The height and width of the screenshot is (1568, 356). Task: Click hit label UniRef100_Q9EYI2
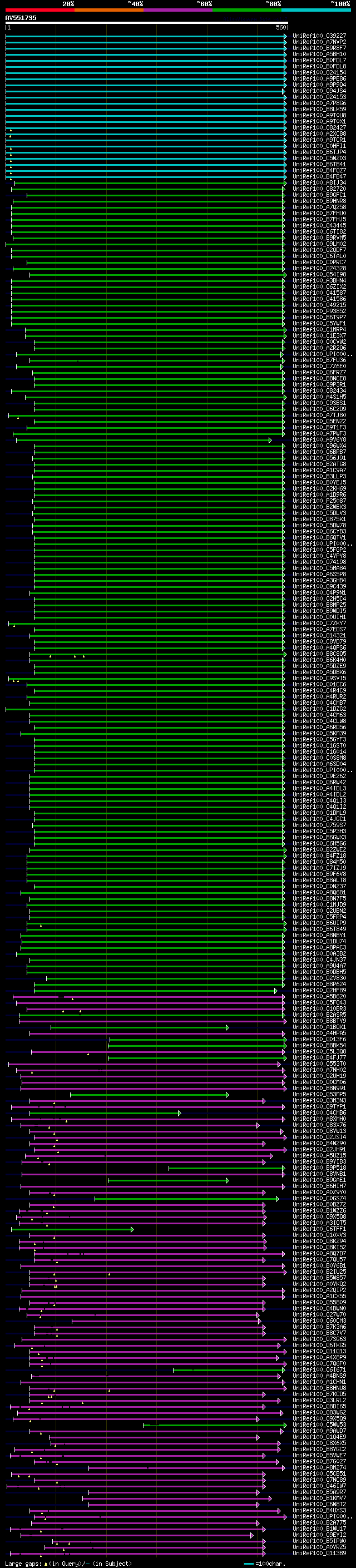coord(319,1535)
